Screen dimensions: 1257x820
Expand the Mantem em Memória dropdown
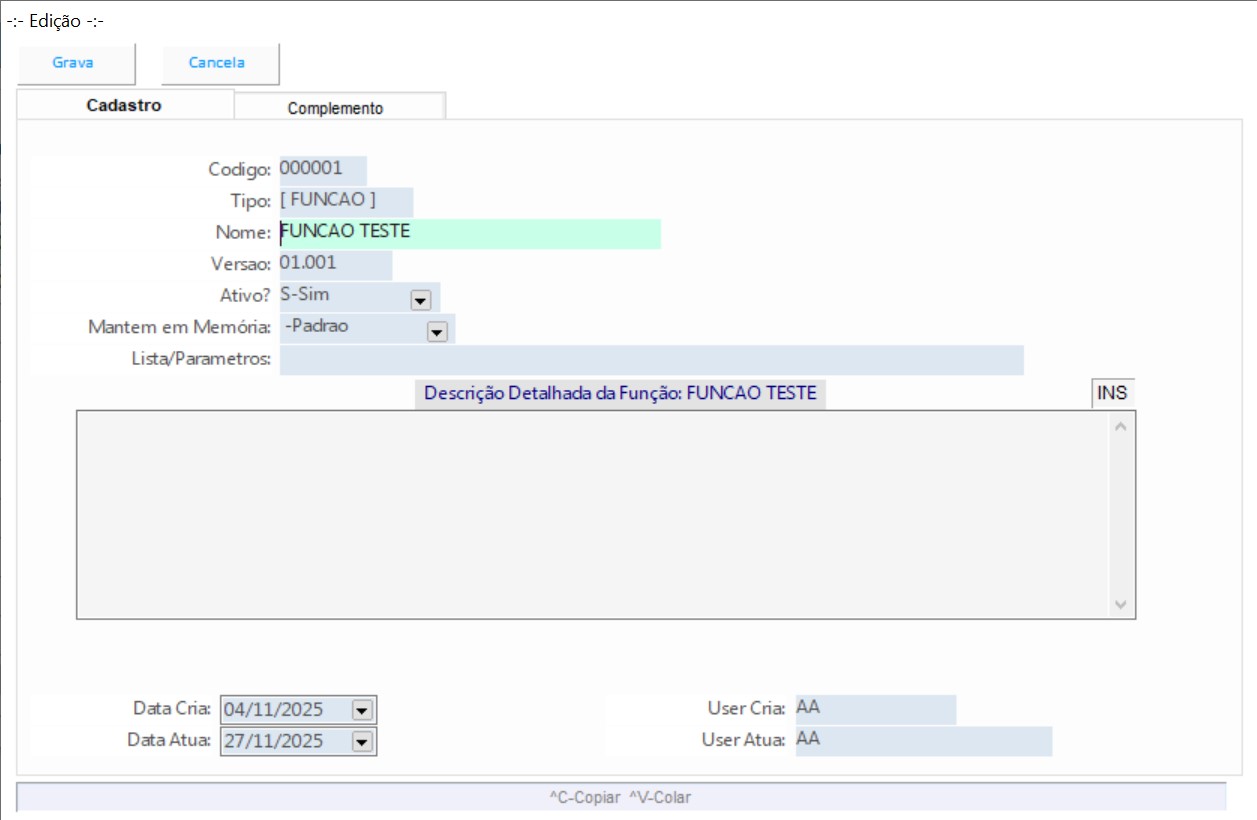tap(436, 331)
